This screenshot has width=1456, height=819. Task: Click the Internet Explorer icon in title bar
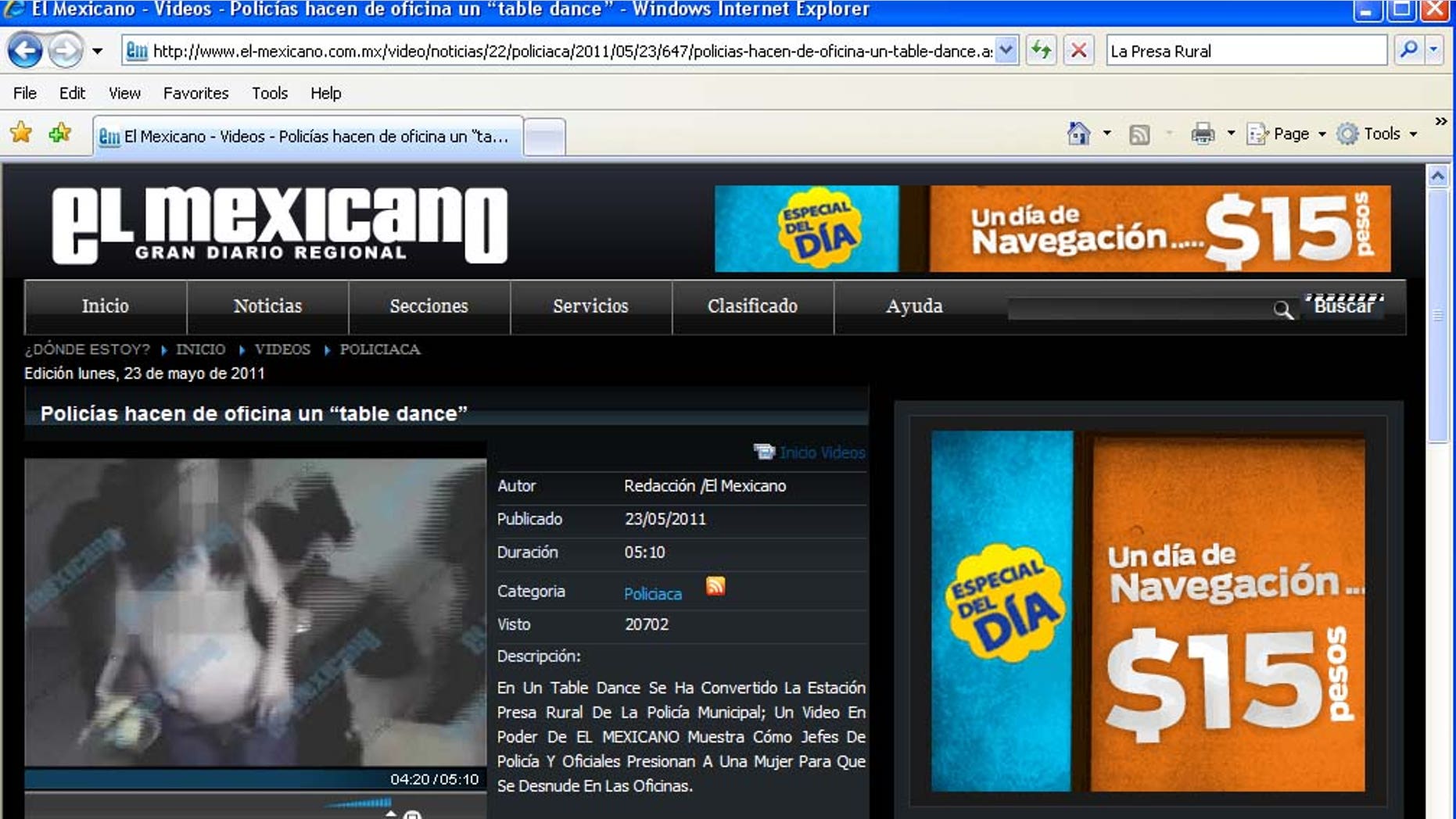click(x=14, y=9)
